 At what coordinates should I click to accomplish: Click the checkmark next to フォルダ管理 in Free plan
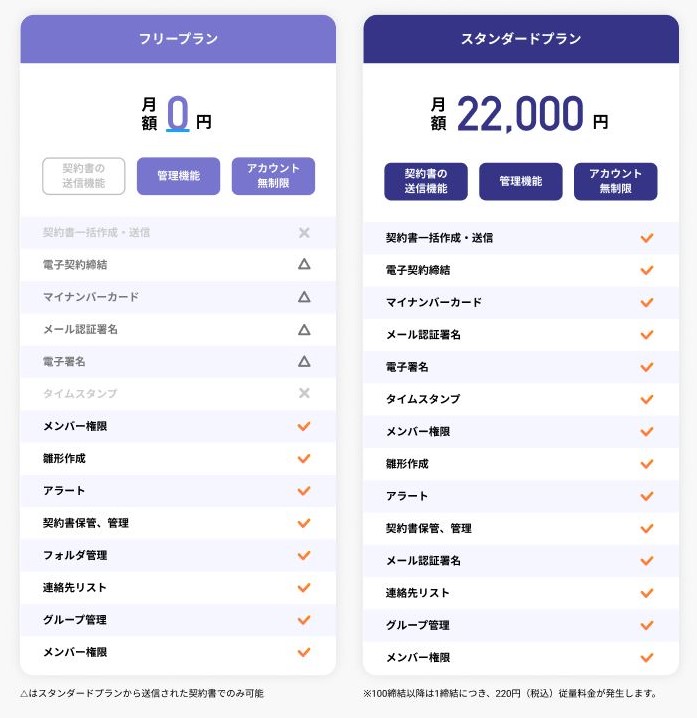pyautogui.click(x=304, y=555)
